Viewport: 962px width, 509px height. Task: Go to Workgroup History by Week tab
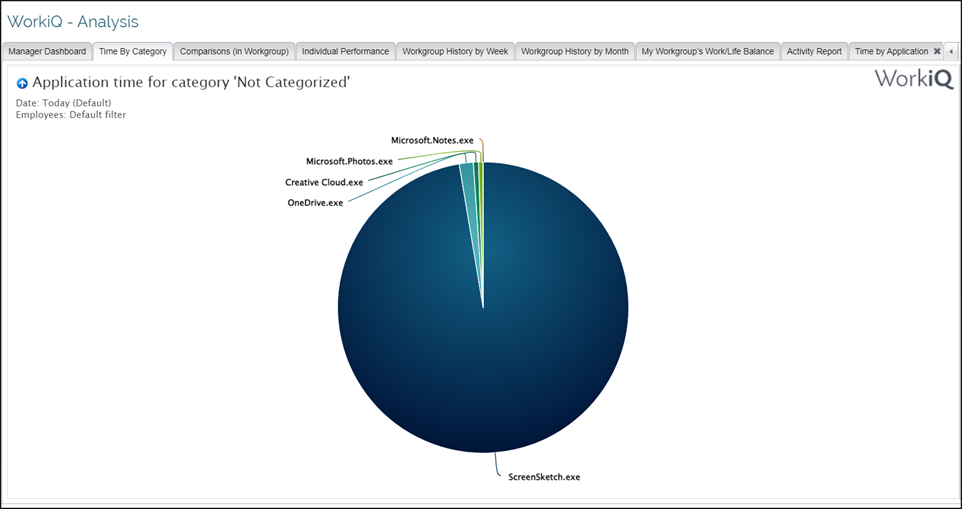pos(455,51)
